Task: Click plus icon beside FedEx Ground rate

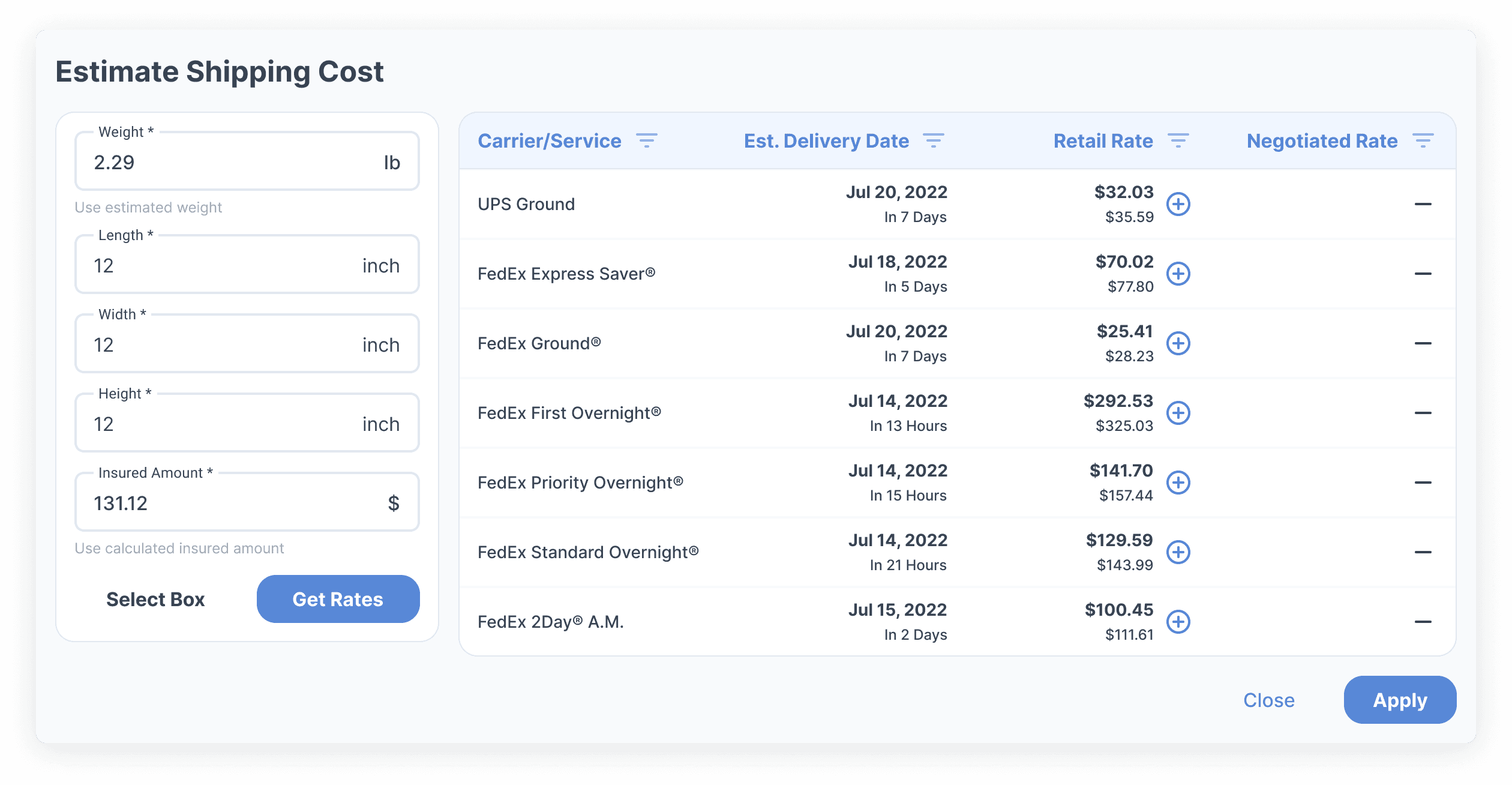Action: (x=1178, y=343)
